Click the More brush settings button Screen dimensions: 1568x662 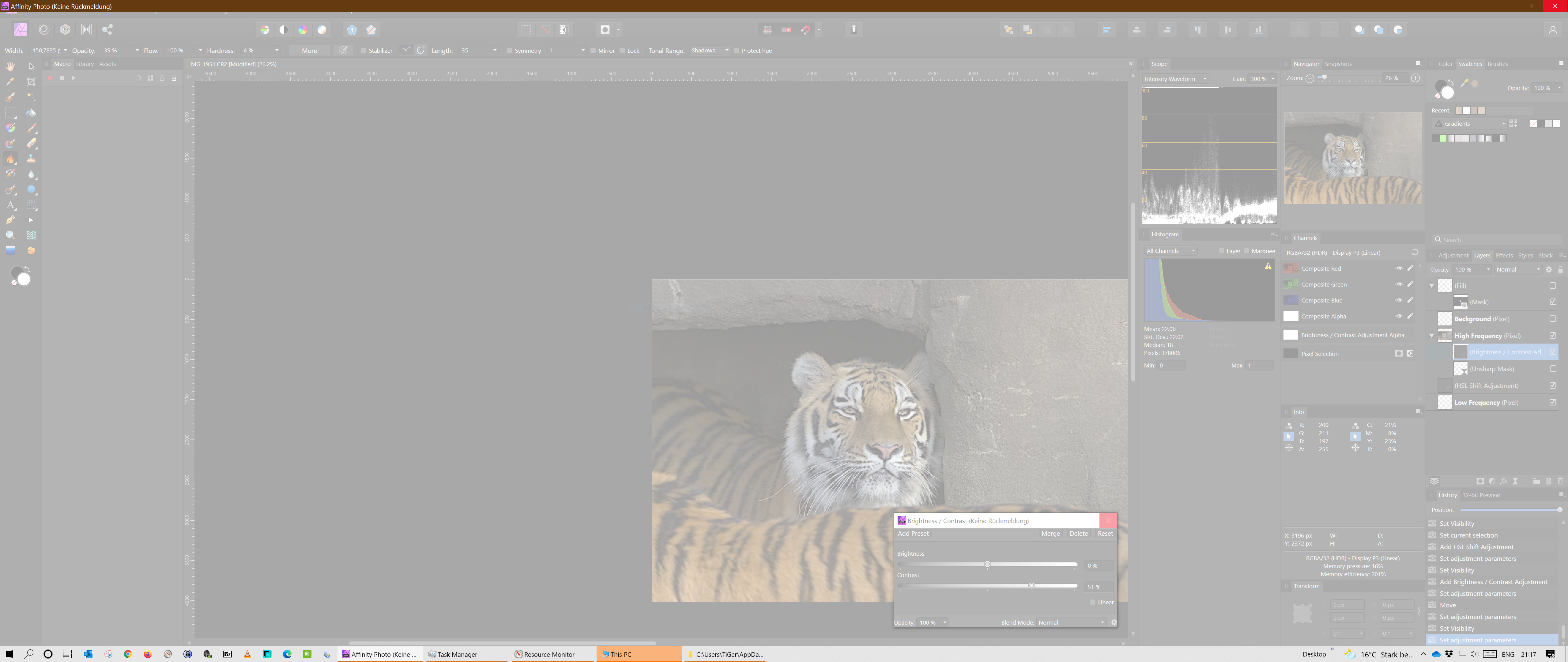(x=309, y=51)
